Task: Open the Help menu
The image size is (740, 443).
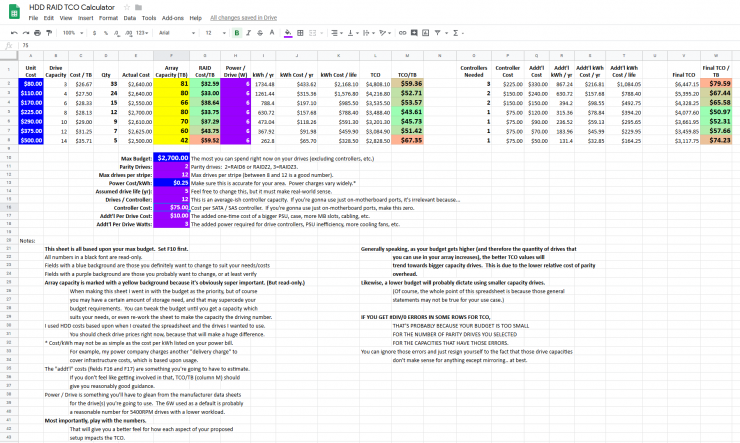Action: tap(195, 18)
